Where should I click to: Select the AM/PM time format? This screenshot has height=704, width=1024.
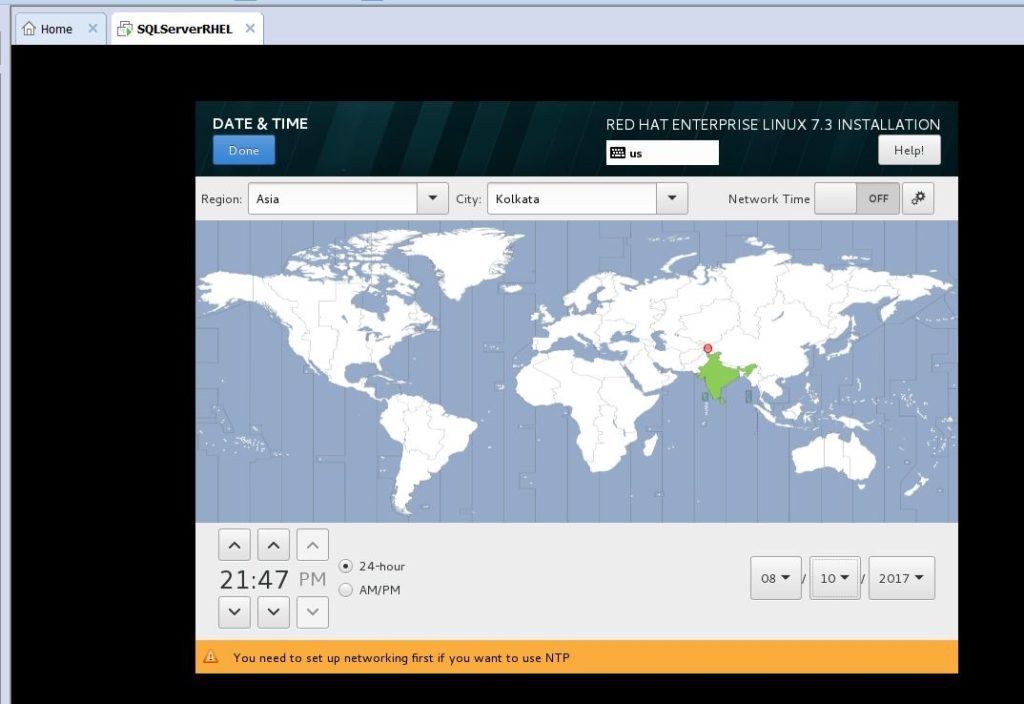coord(346,590)
